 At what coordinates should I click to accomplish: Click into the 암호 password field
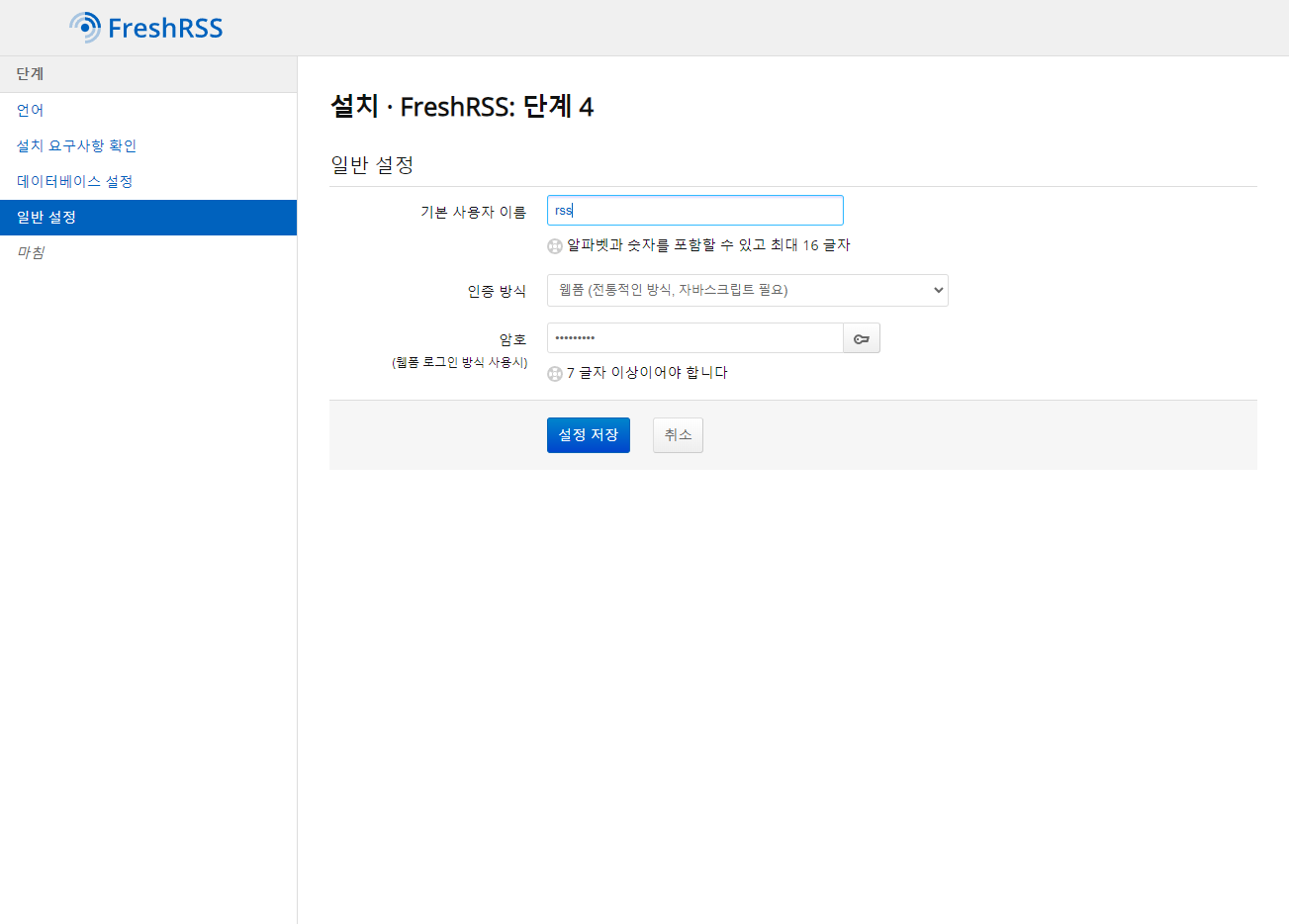point(694,338)
